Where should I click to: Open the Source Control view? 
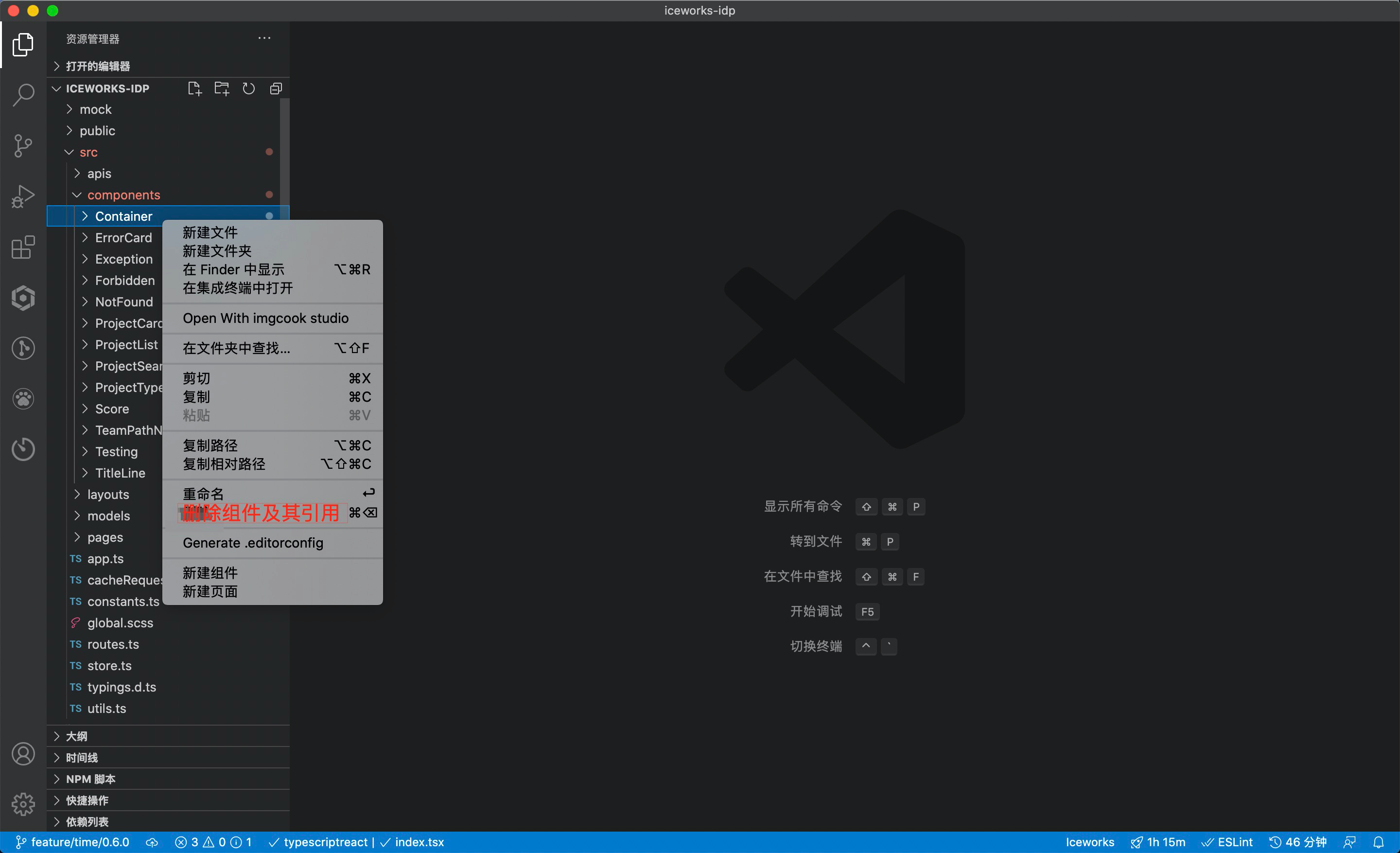[23, 145]
